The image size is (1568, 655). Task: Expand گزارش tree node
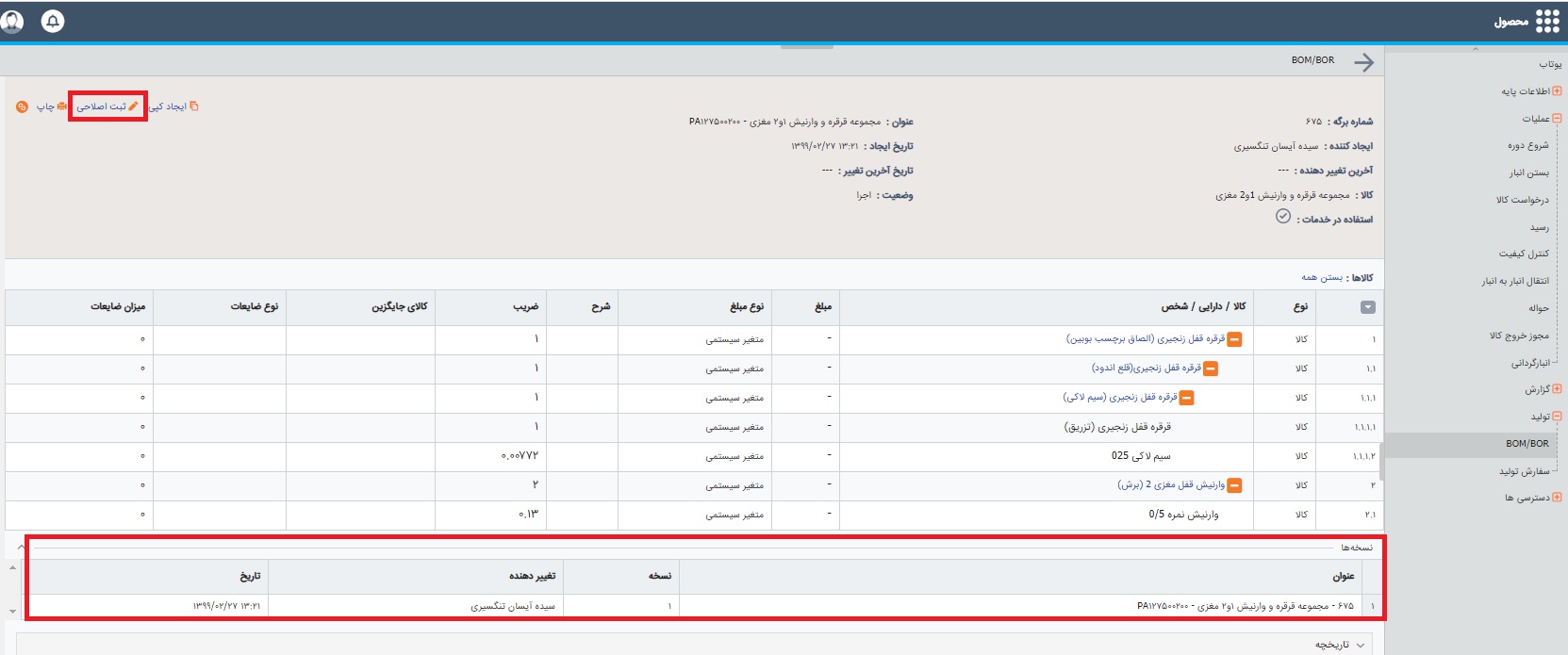1557,388
